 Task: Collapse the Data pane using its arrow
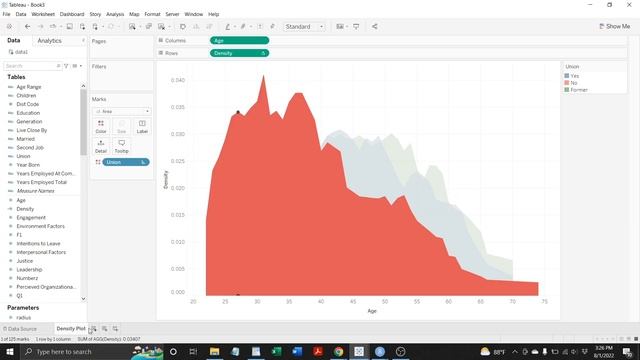click(83, 40)
